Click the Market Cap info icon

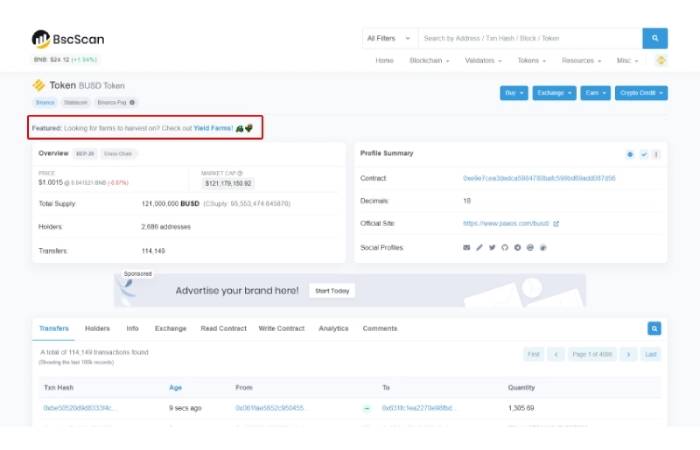pos(240,173)
